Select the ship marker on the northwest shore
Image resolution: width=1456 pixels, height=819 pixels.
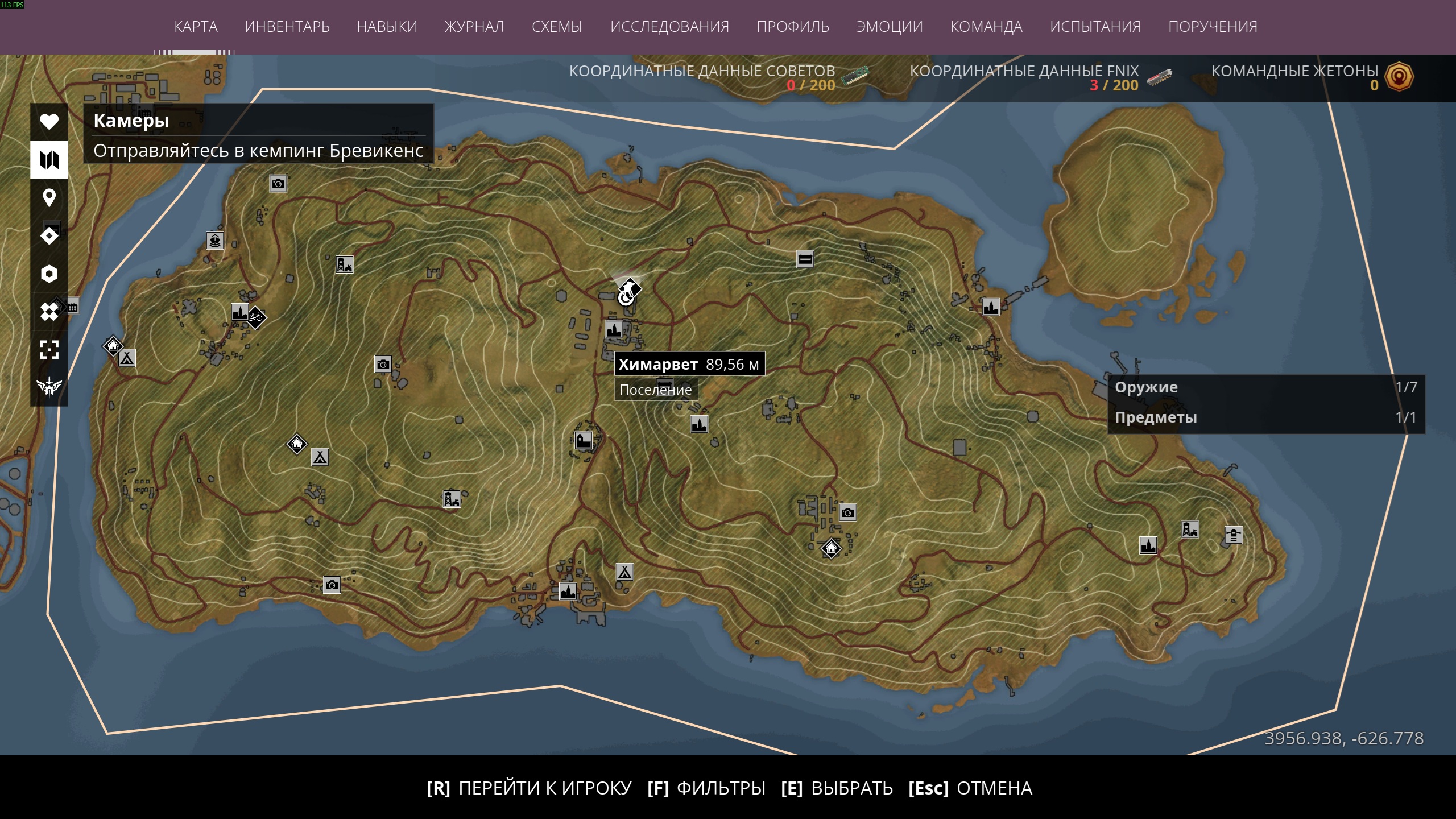(215, 241)
